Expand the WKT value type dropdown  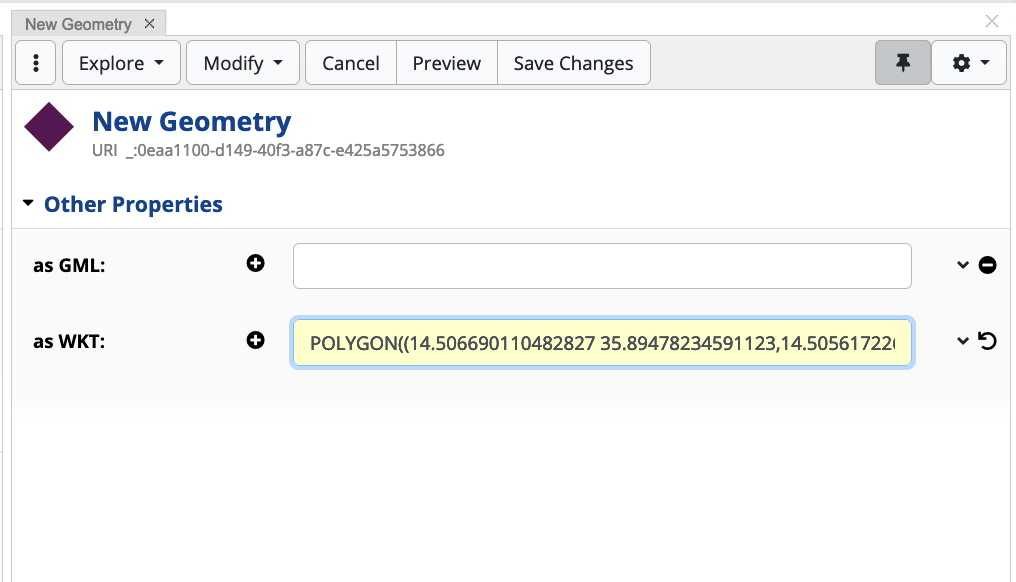pyautogui.click(x=962, y=340)
